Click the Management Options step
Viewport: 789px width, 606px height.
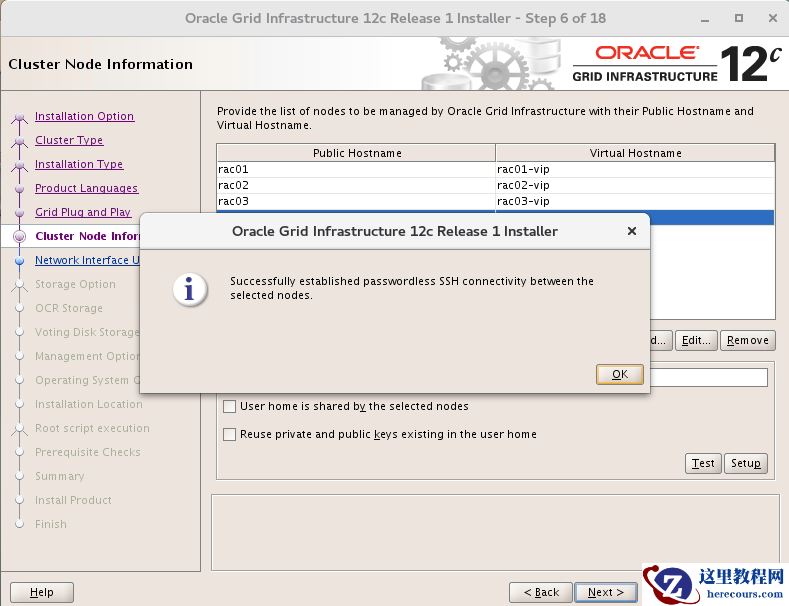(x=87, y=356)
